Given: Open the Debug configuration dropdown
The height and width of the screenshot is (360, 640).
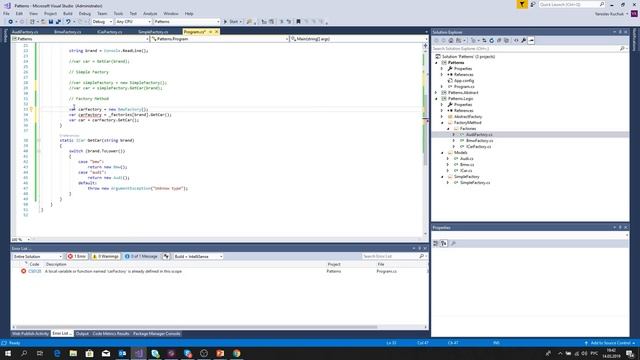Looking at the screenshot, I should [102, 22].
